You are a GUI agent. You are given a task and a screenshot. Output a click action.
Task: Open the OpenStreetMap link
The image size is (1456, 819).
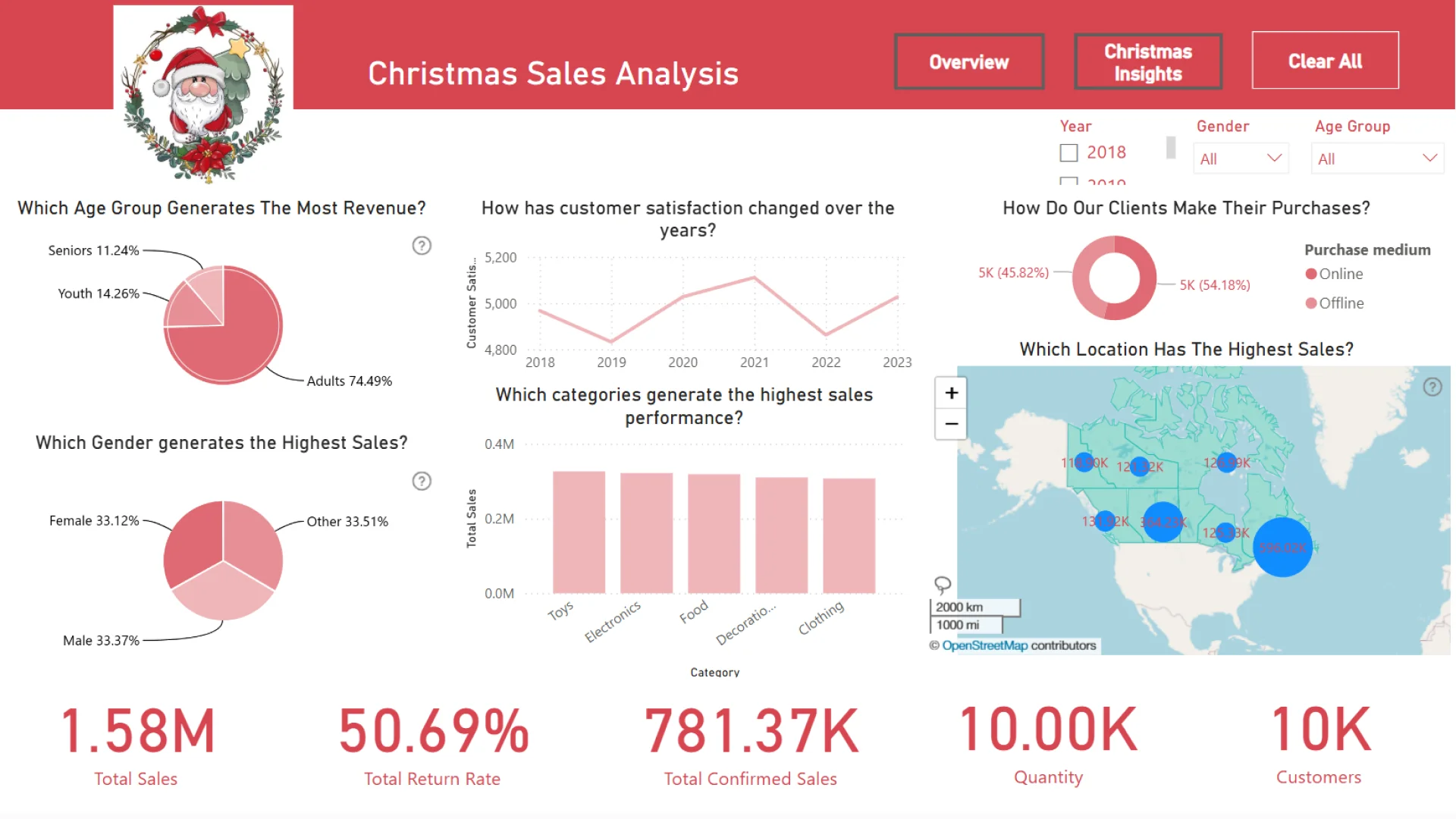click(984, 645)
